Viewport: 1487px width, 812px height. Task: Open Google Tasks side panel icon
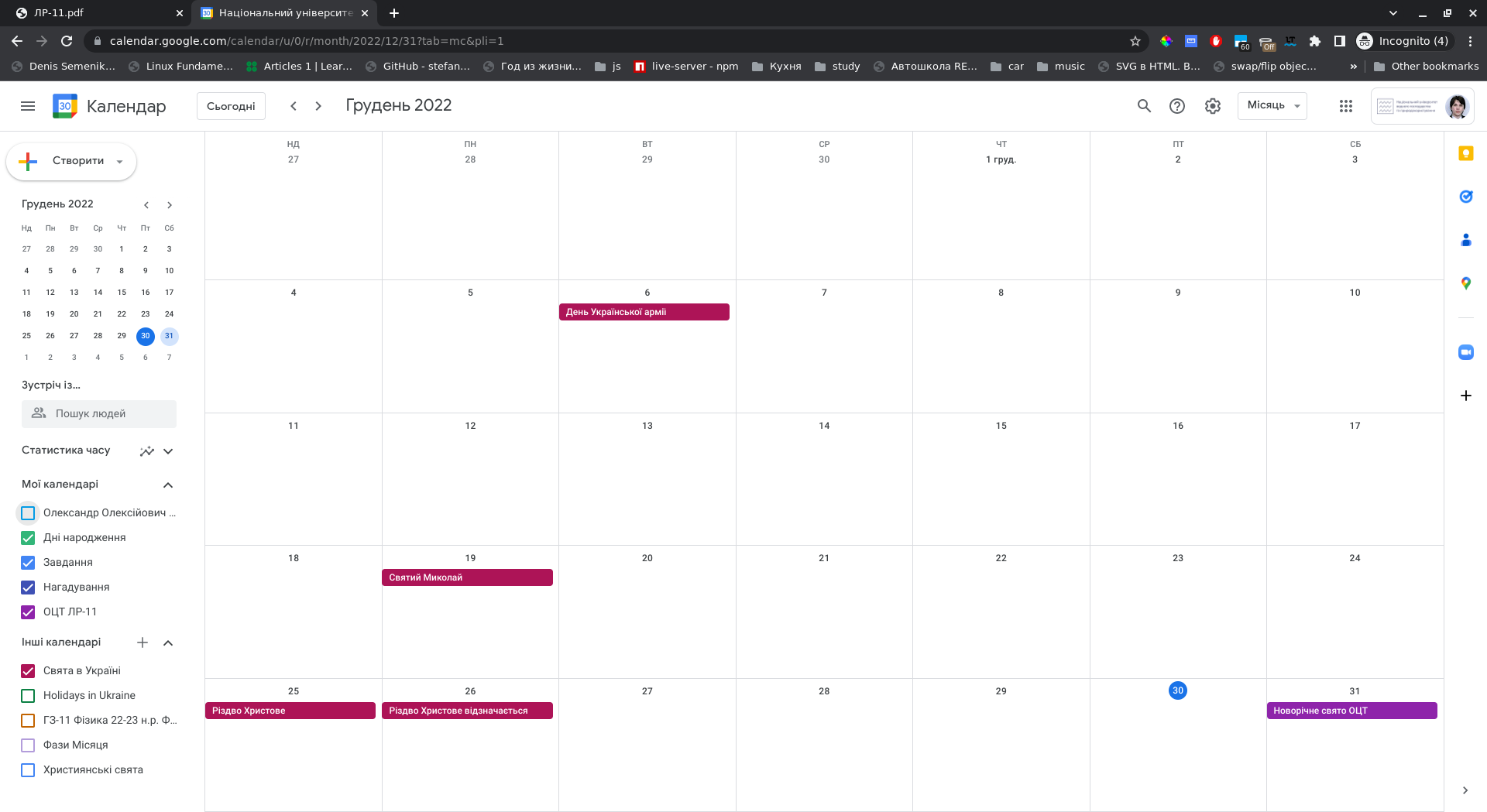1465,197
